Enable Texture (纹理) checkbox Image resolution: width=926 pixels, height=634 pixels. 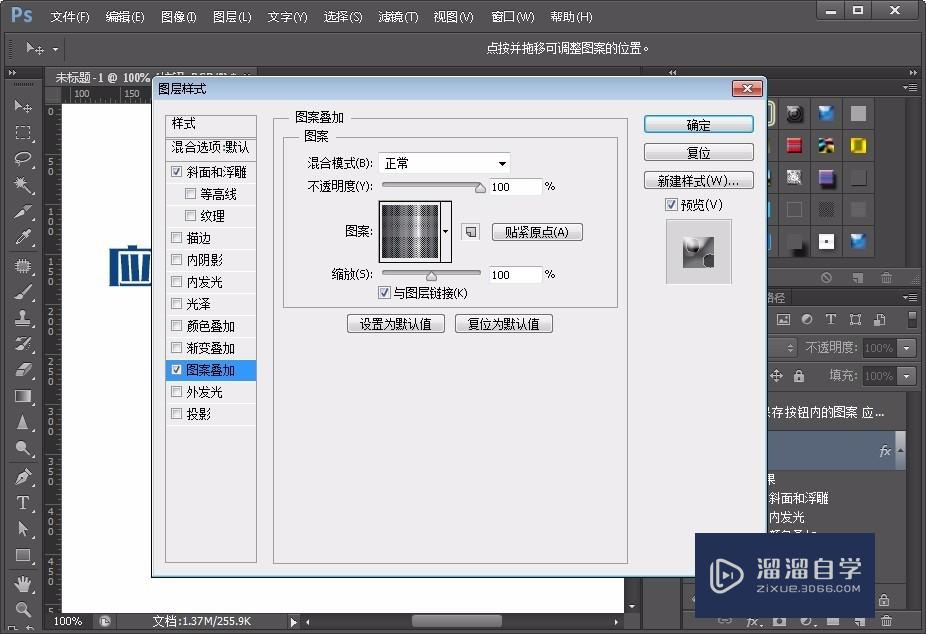[x=190, y=215]
